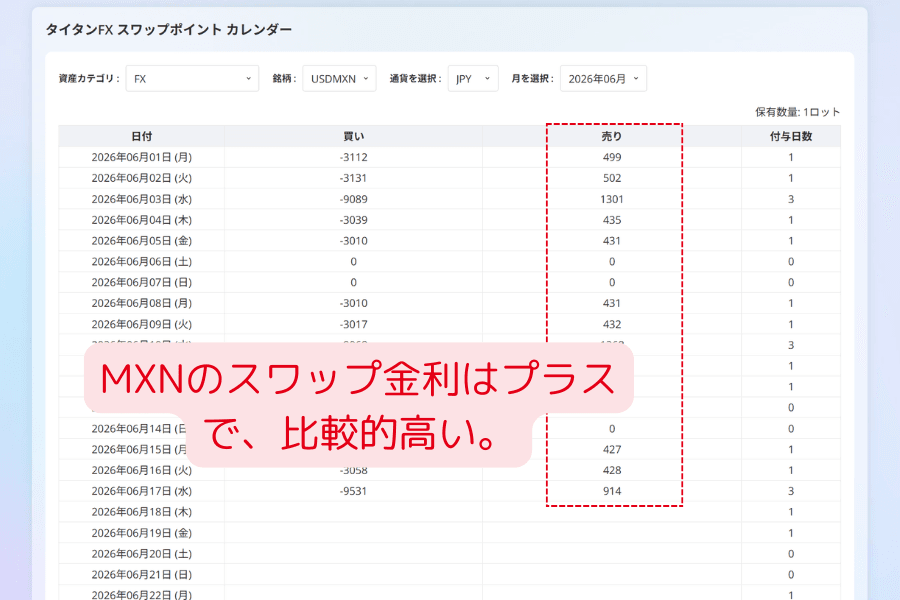Select the 2026年06月04日 (木) date cell

click(x=141, y=220)
